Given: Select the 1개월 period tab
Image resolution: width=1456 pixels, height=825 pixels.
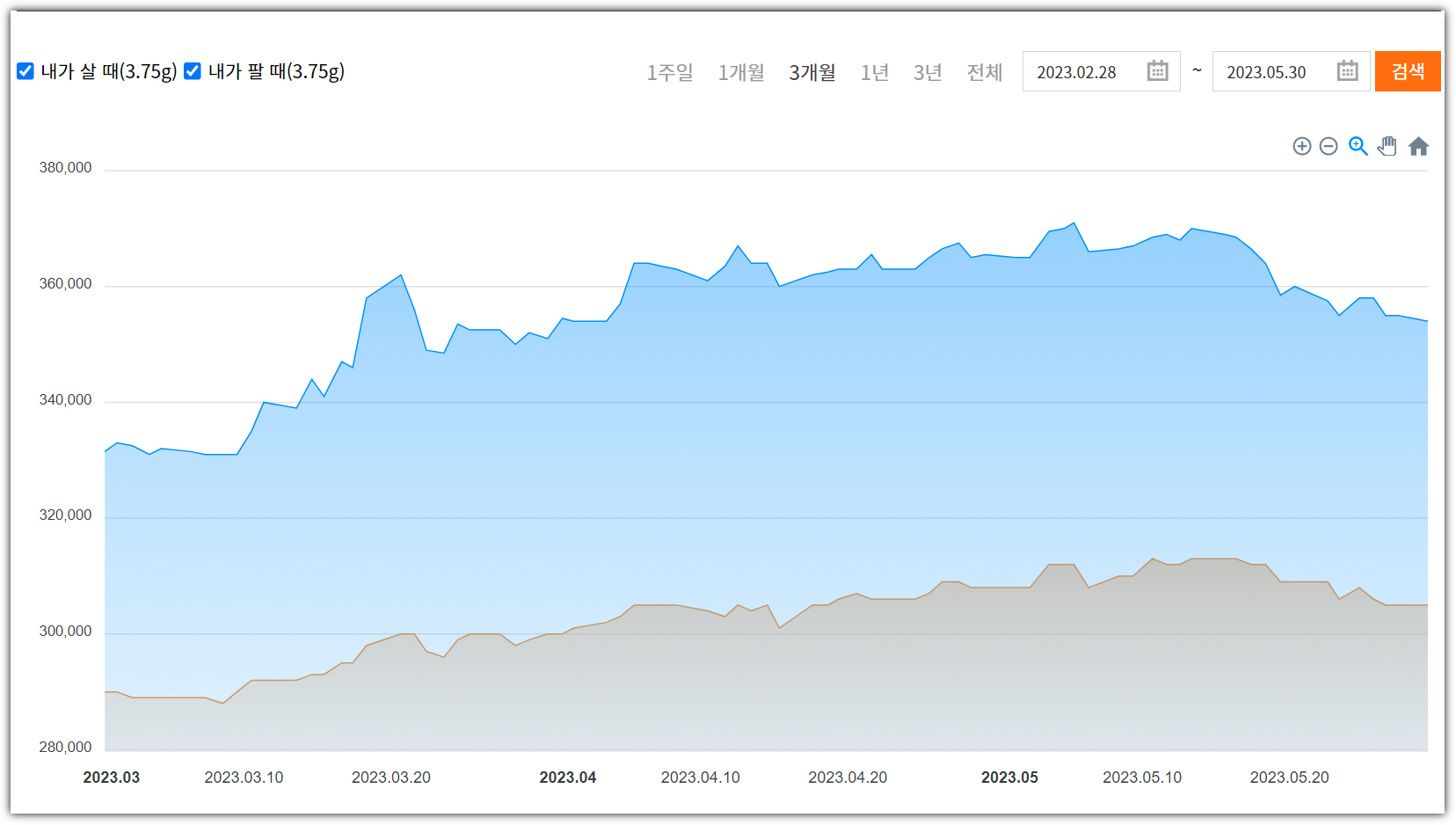Looking at the screenshot, I should (741, 72).
